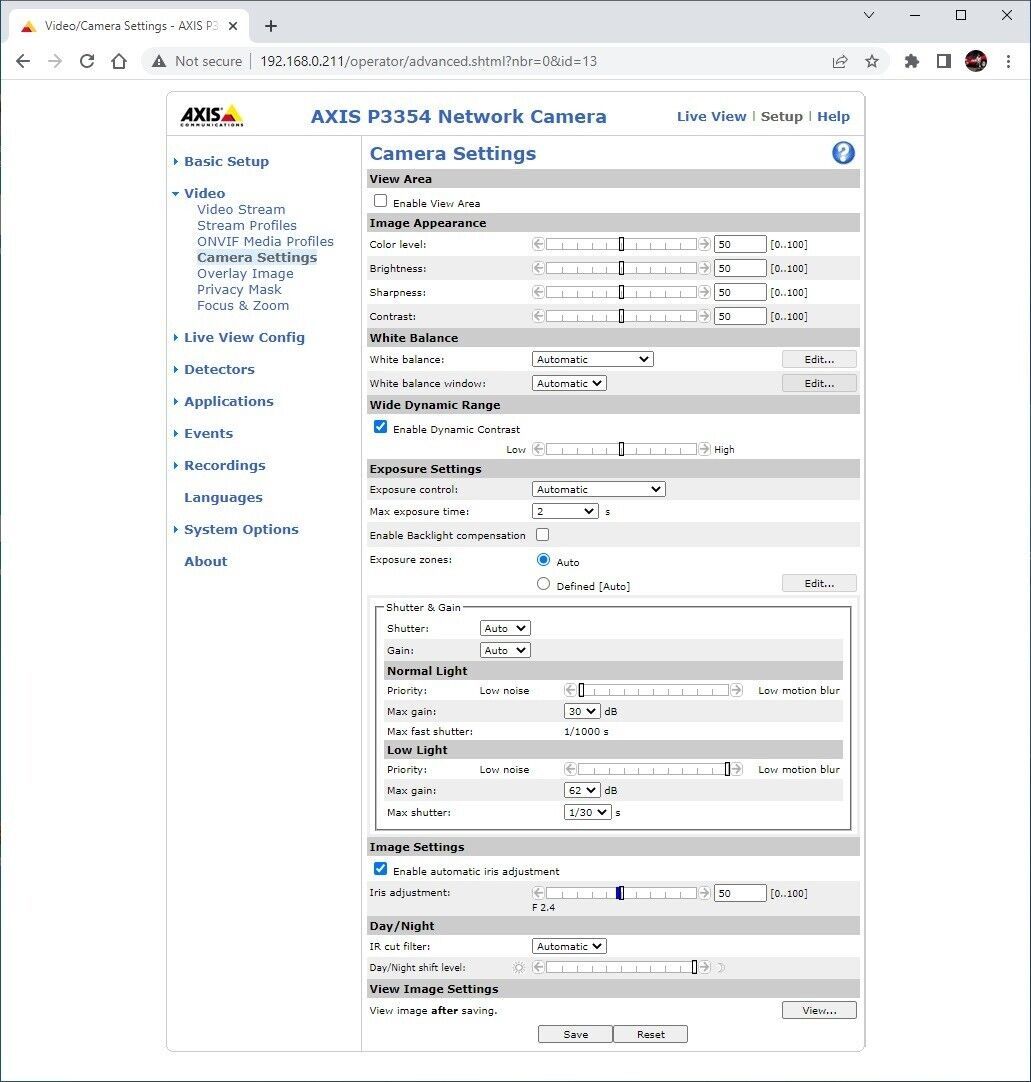Click the Brightness slider track
This screenshot has height=1082, width=1031.
click(621, 268)
